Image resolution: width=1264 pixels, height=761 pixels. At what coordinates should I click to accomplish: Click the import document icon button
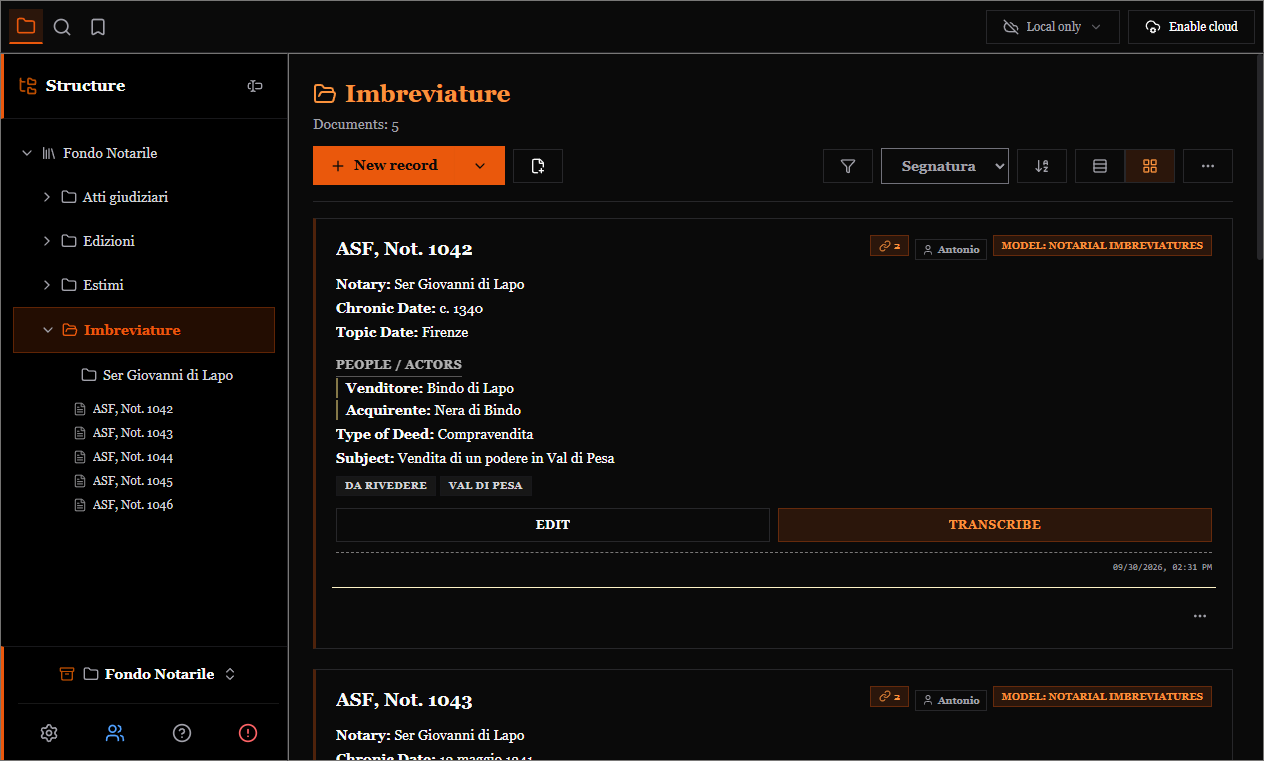538,166
